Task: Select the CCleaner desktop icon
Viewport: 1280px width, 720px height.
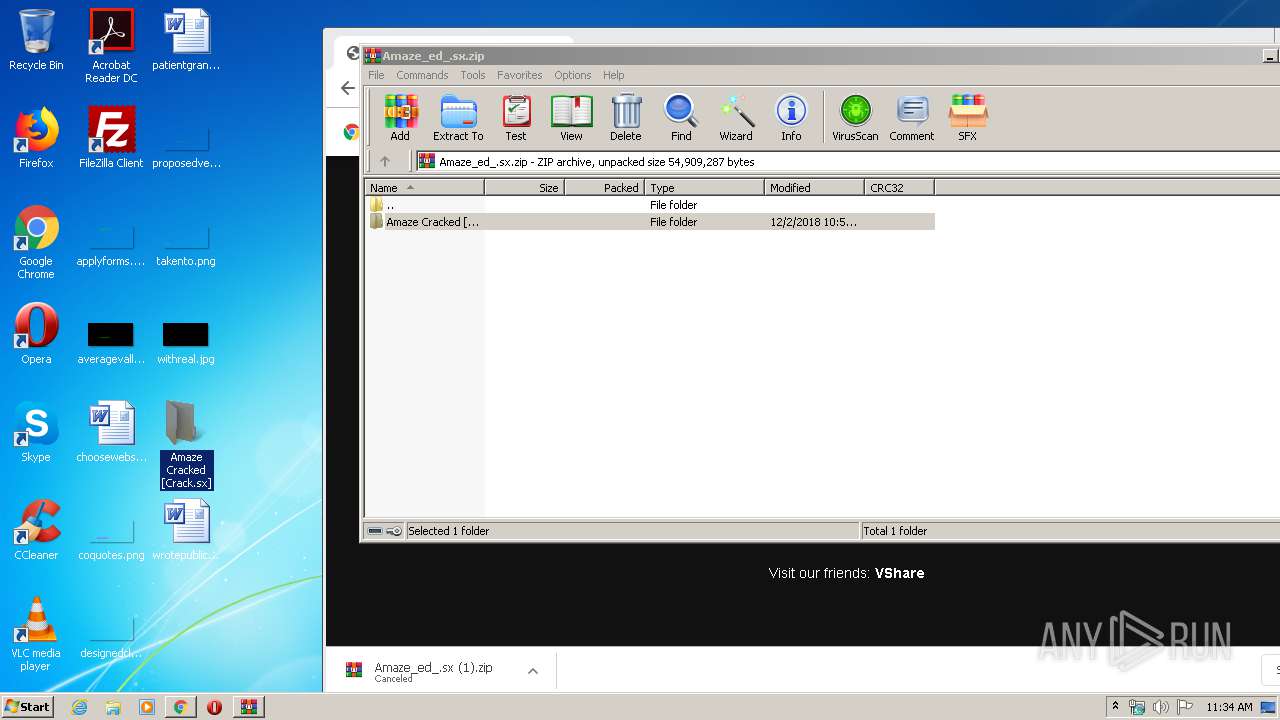Action: 36,530
